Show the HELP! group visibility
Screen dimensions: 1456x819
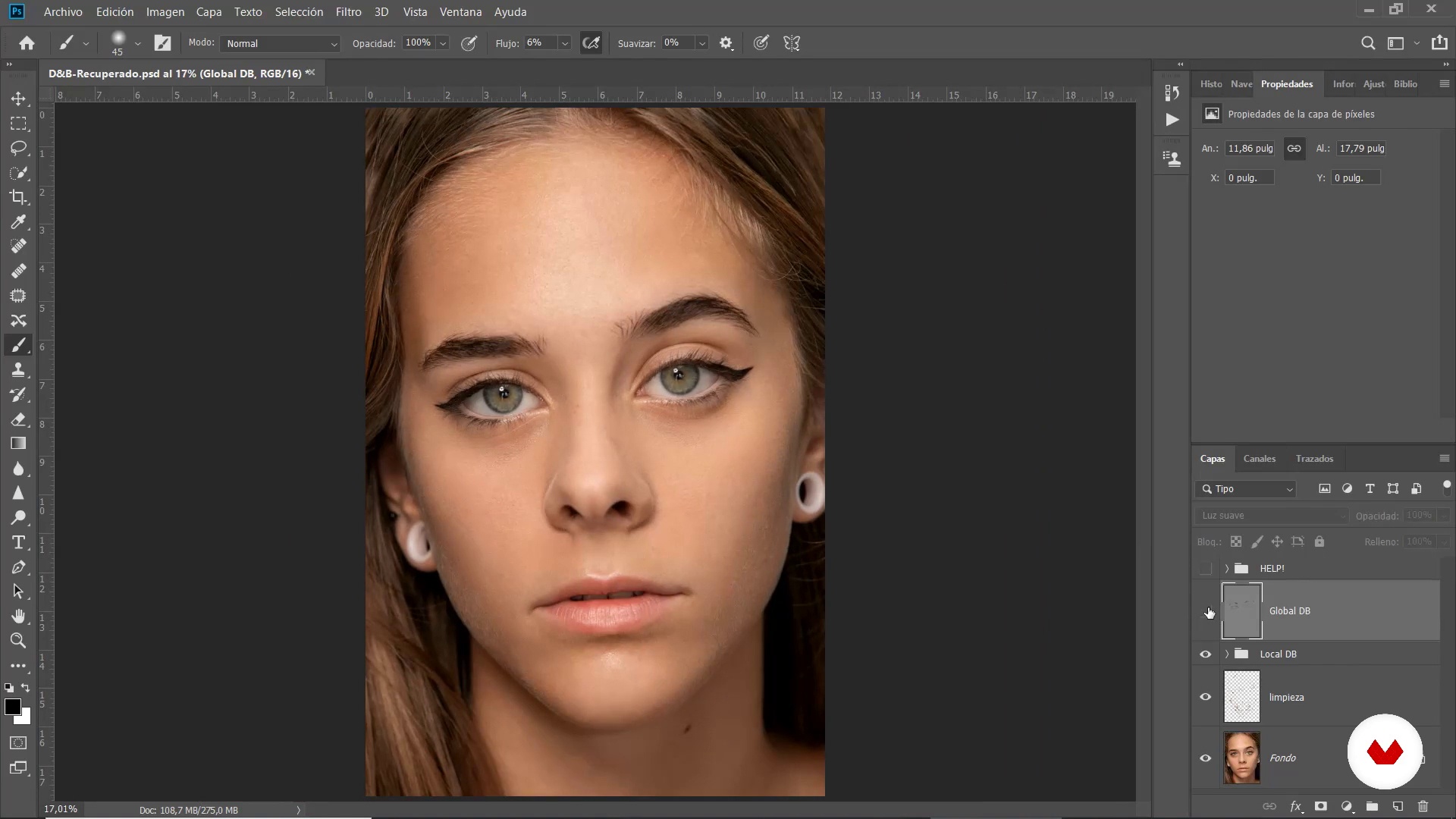(x=1206, y=569)
